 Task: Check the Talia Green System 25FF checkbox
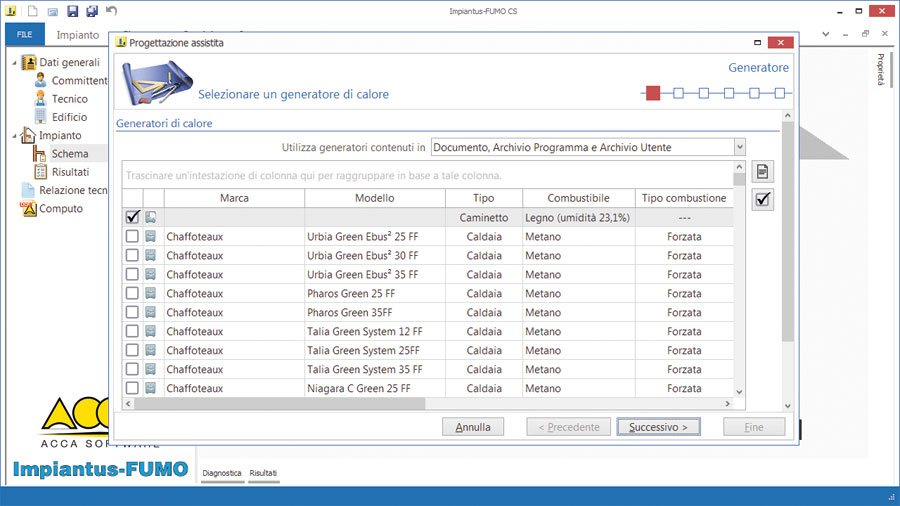(132, 349)
